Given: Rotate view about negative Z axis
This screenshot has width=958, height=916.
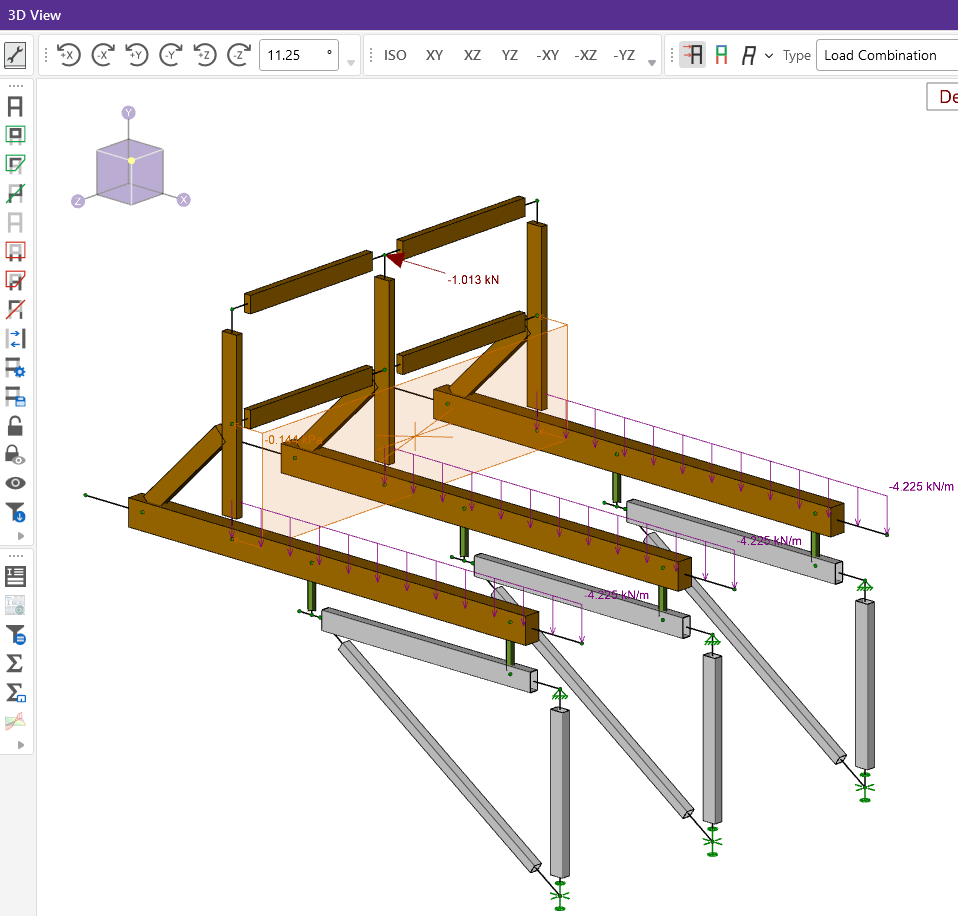Looking at the screenshot, I should click(238, 55).
